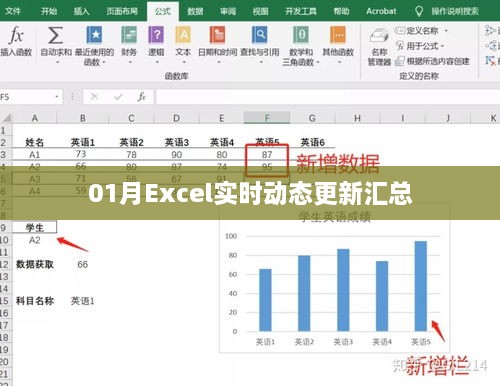
Task: Click 根据所选内容创建 button
Action: click(x=432, y=61)
